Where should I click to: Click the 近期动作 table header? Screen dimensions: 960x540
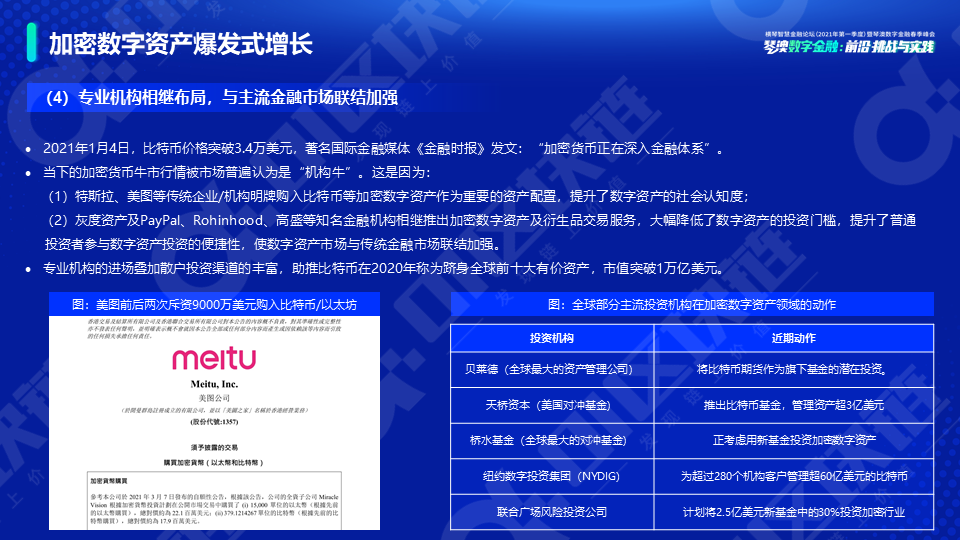pos(794,338)
